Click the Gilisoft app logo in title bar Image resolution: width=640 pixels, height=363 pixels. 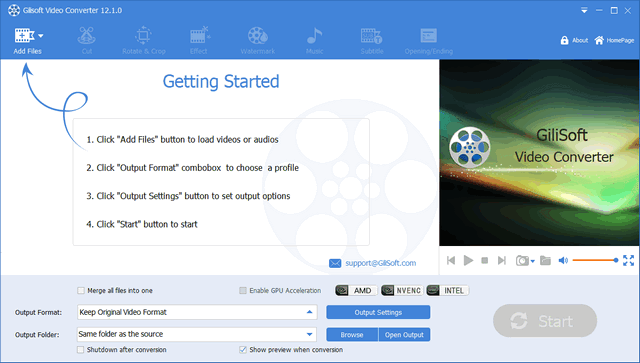[13, 10]
